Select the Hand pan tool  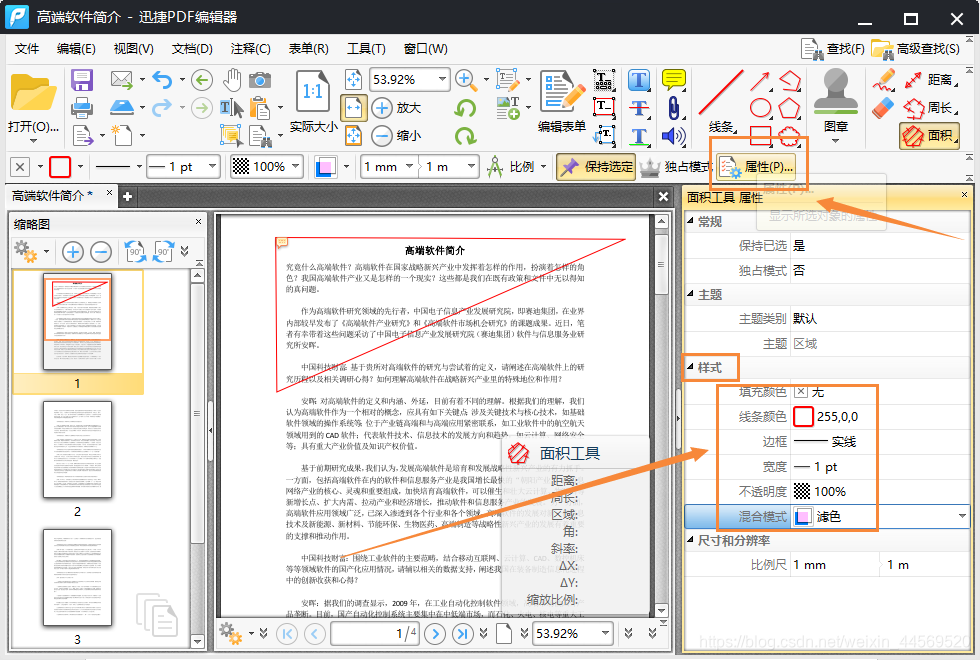pyautogui.click(x=232, y=79)
